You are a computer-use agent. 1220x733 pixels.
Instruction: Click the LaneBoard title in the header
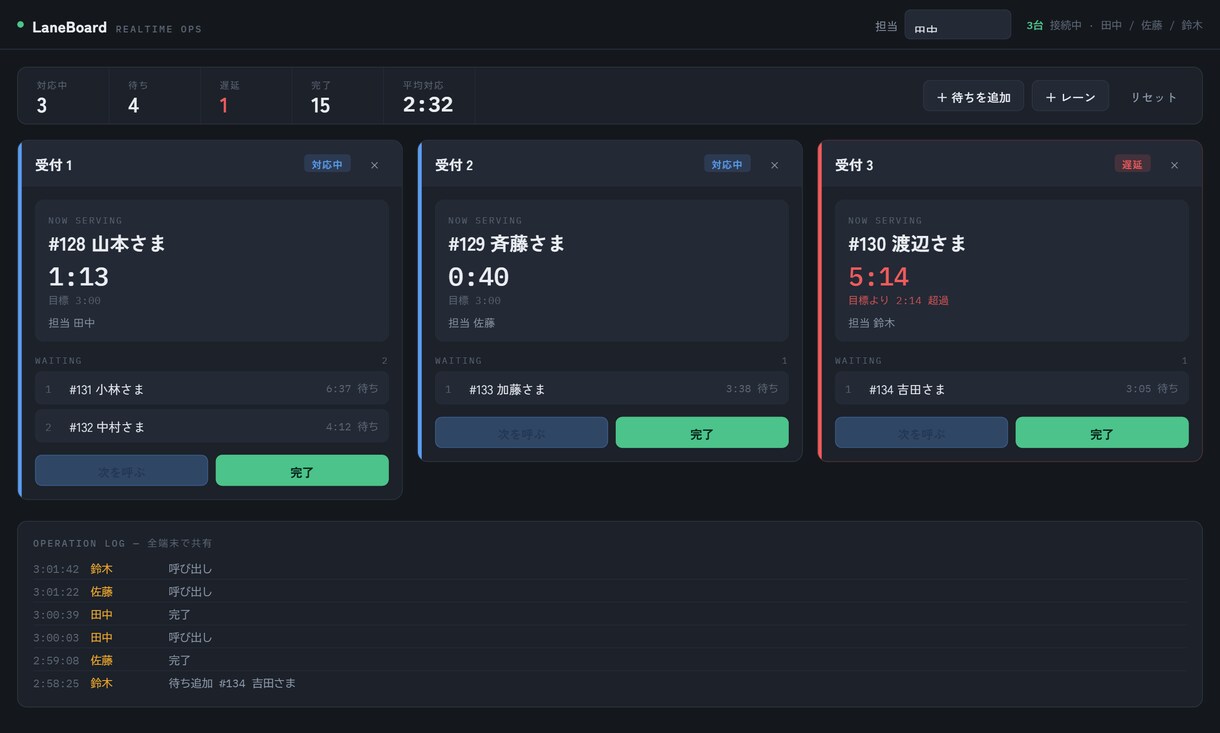click(x=69, y=27)
